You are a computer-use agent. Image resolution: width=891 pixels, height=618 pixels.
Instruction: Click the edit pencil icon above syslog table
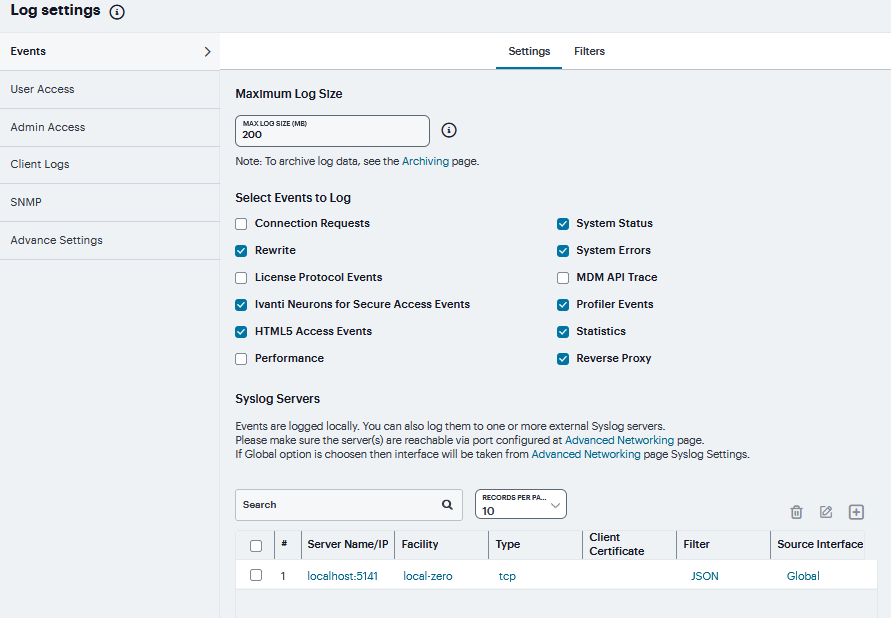826,512
